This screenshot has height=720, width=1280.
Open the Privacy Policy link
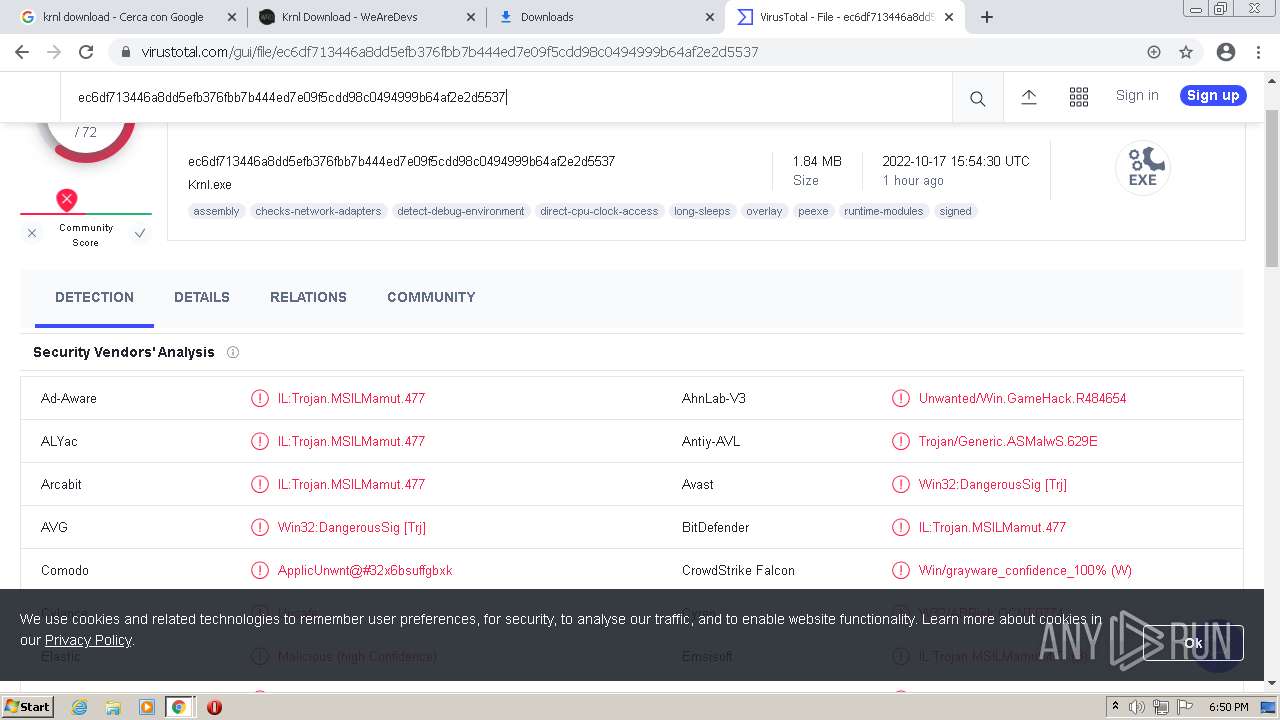(88, 640)
